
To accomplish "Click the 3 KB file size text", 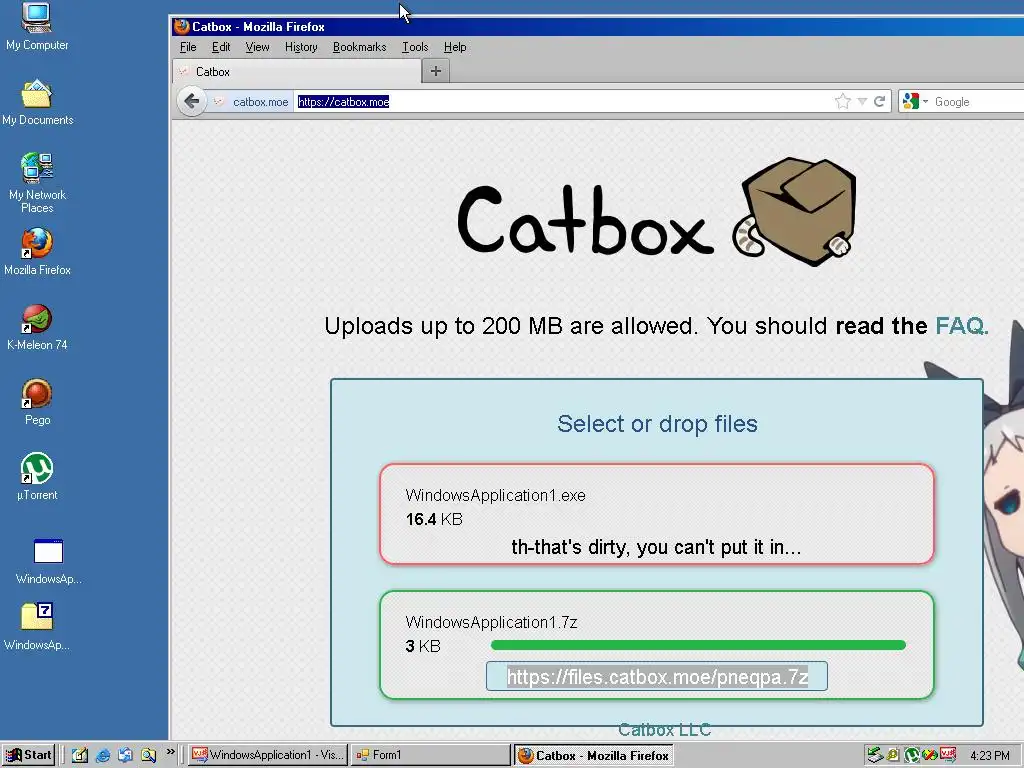I will click(423, 646).
